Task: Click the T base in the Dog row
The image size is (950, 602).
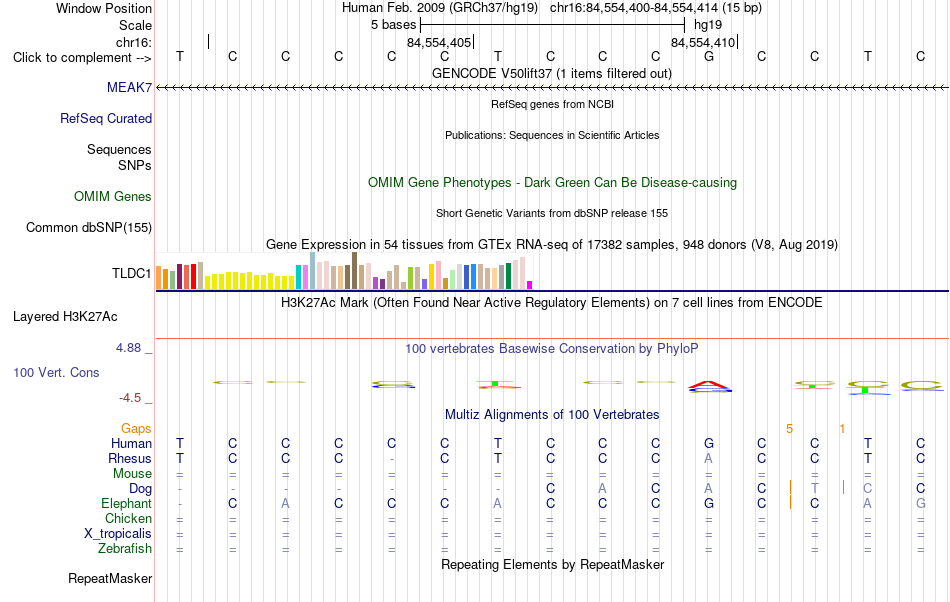Action: (x=814, y=489)
